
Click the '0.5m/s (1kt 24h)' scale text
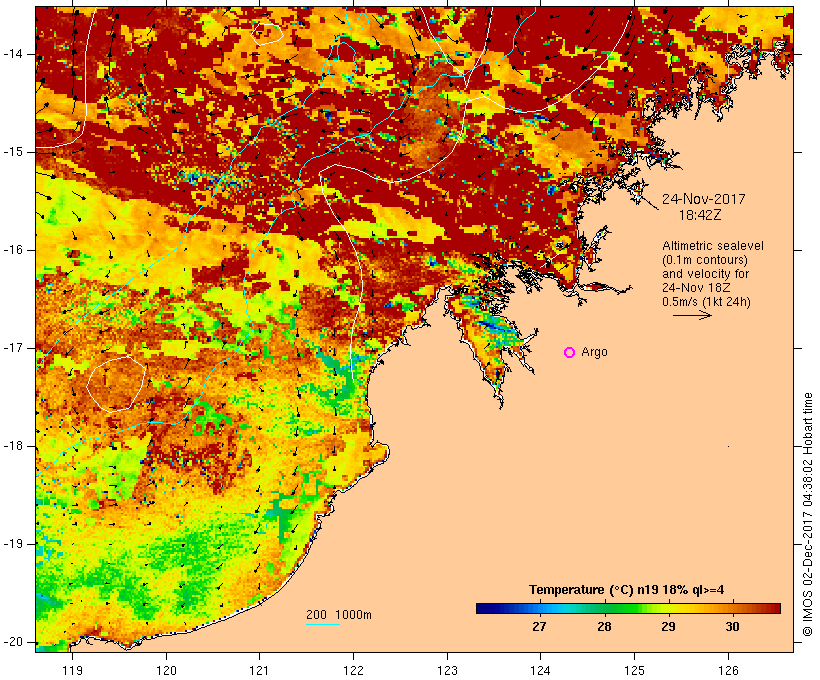706,302
